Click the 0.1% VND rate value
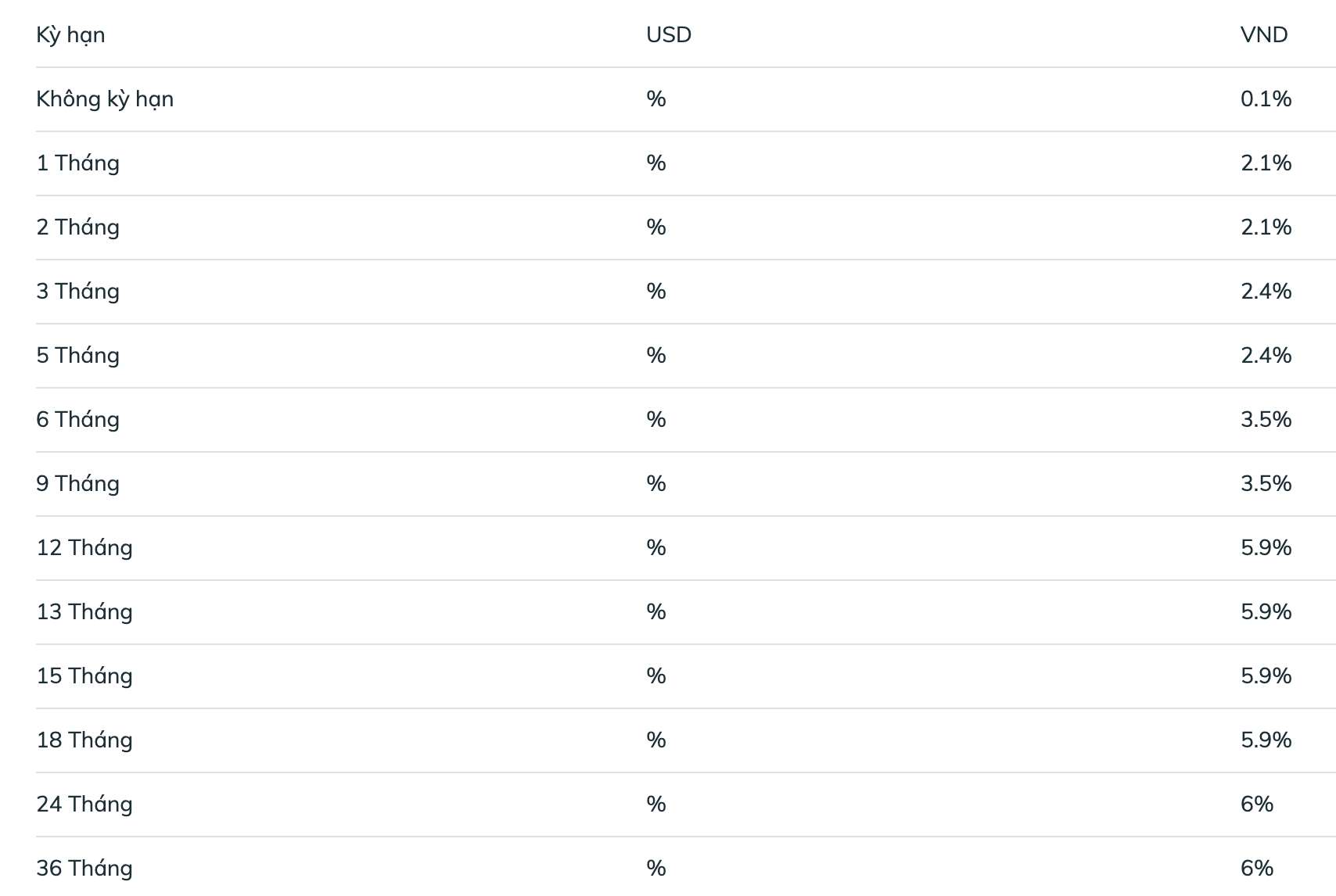1336x896 pixels. [x=1266, y=99]
